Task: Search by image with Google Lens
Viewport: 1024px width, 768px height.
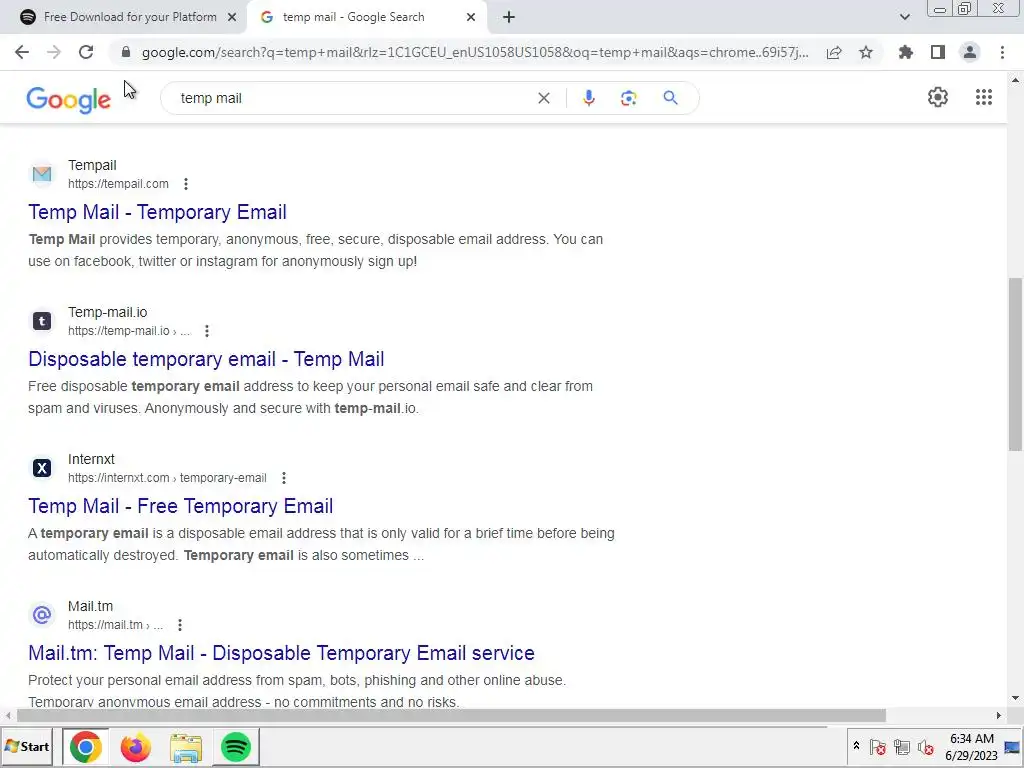Action: [x=628, y=98]
